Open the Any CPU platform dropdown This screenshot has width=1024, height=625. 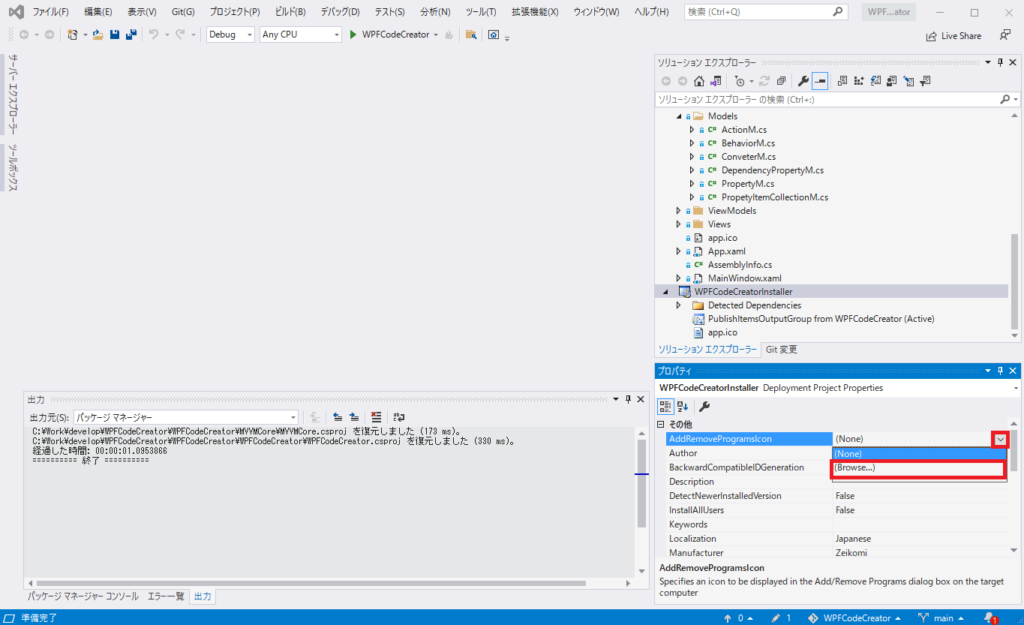point(300,35)
